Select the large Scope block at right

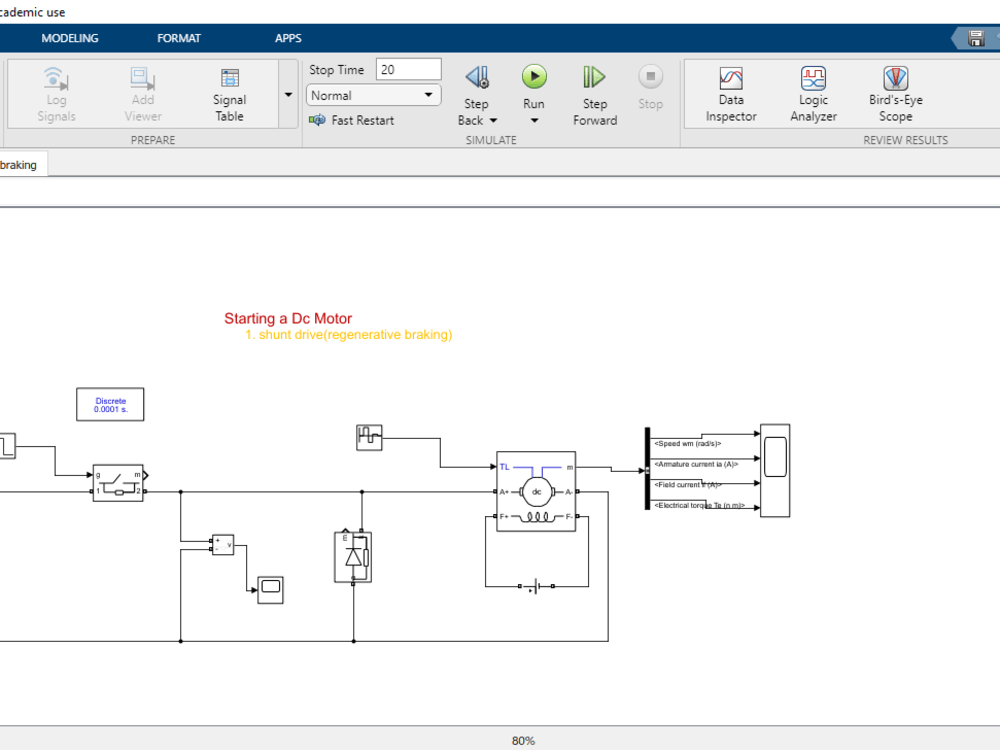775,470
